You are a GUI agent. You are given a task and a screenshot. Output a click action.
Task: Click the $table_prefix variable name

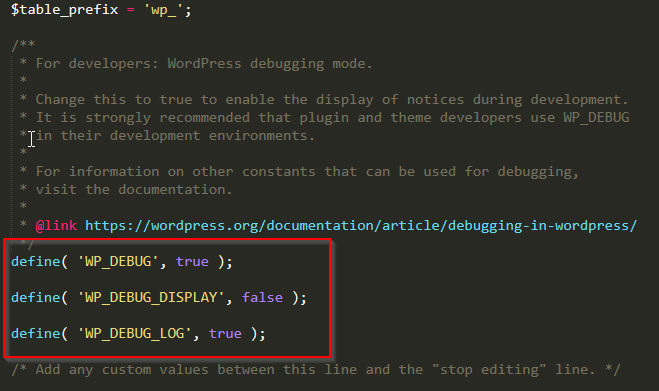pos(65,10)
